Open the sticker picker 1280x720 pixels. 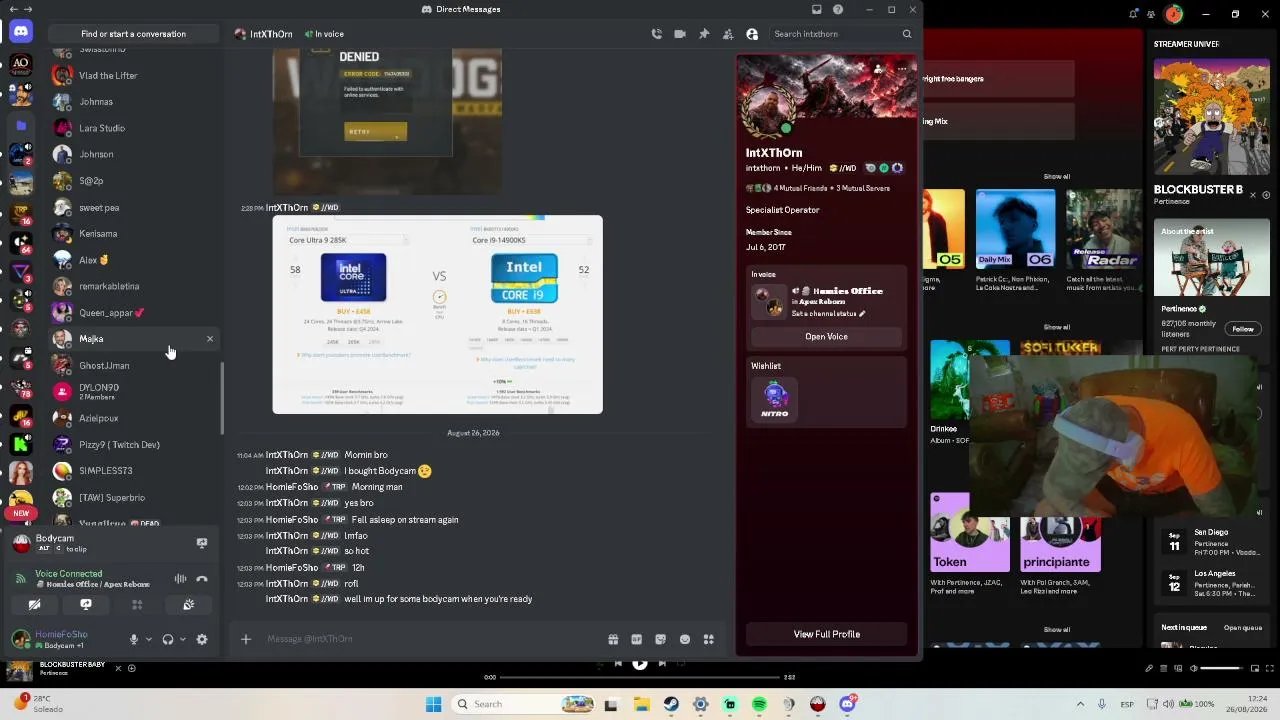(661, 639)
